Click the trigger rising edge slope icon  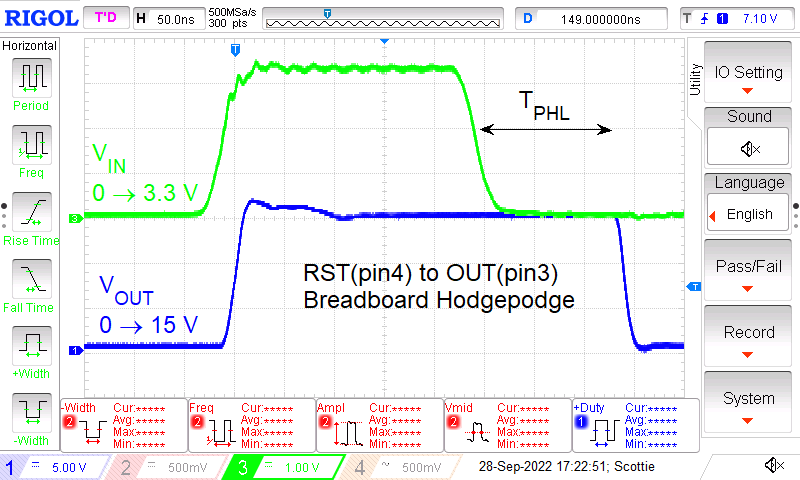tap(705, 19)
